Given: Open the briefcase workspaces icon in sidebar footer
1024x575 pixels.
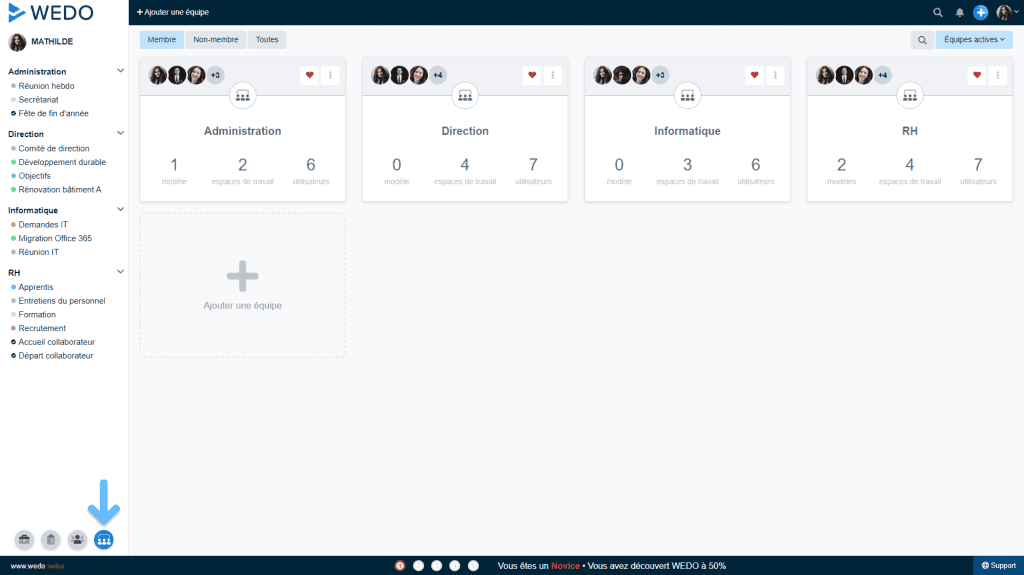Looking at the screenshot, I should [x=24, y=540].
